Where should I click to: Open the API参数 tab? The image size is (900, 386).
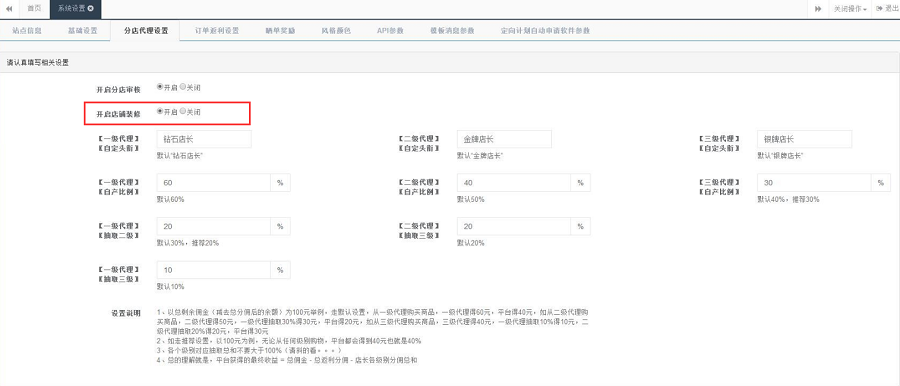click(x=390, y=30)
